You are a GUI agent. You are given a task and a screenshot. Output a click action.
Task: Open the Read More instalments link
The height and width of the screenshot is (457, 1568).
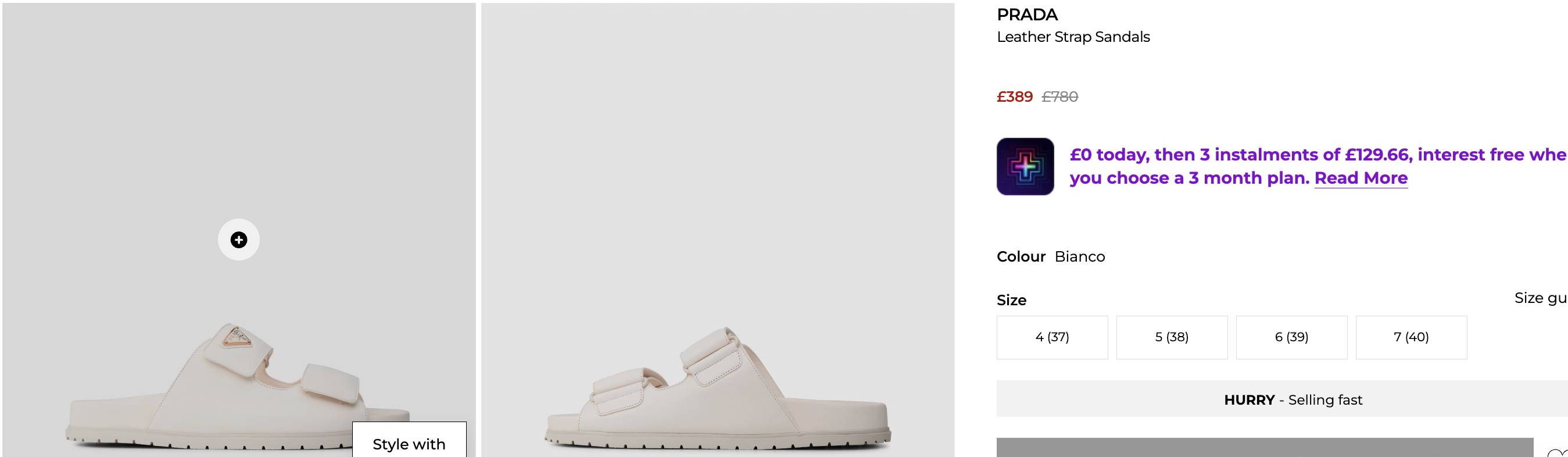[1361, 178]
